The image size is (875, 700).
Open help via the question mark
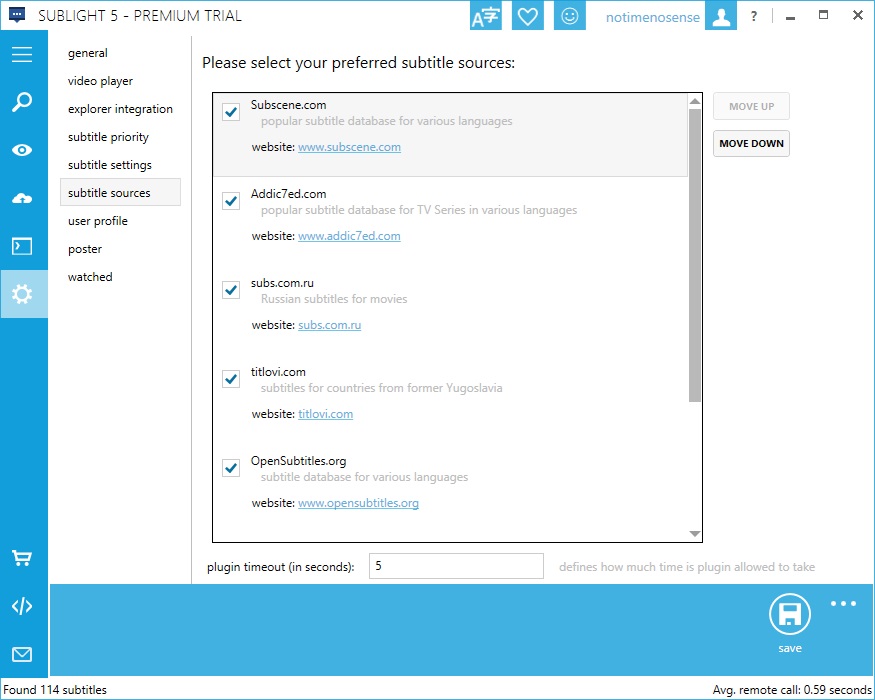754,16
